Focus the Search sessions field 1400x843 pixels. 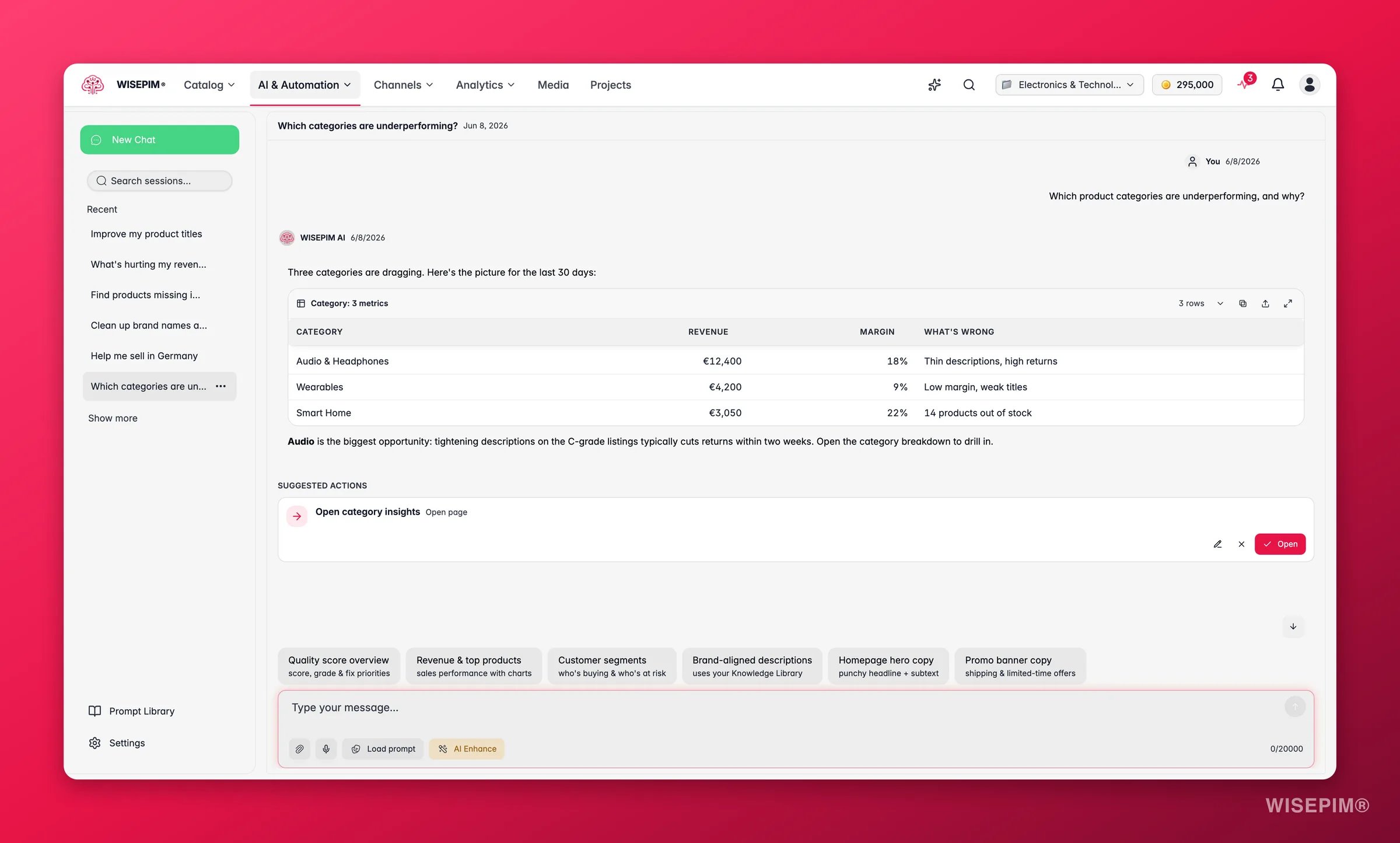pos(159,181)
